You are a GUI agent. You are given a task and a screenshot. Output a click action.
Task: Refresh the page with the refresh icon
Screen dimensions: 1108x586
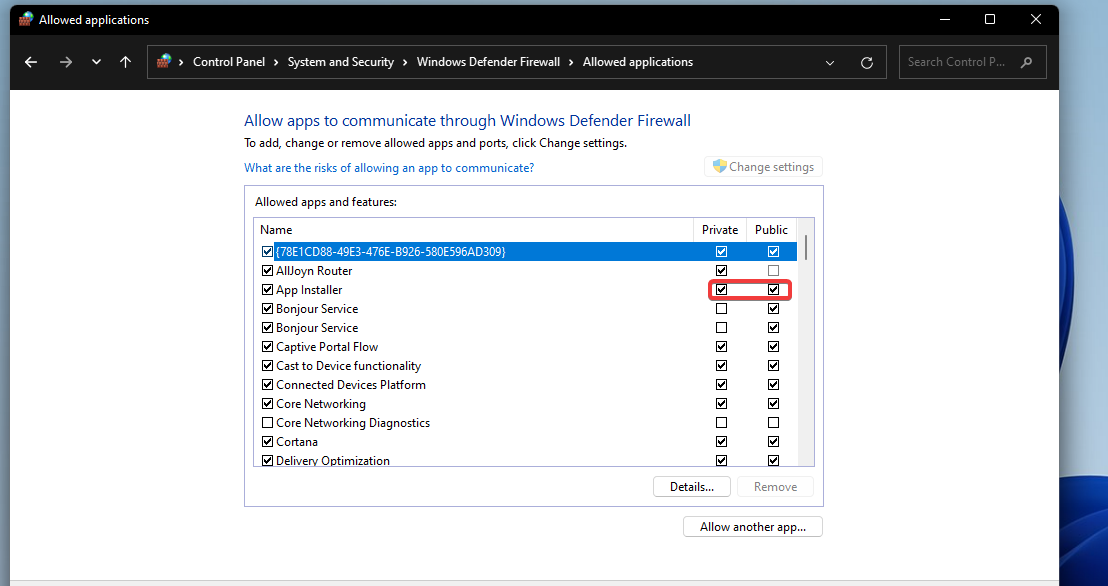tap(866, 62)
